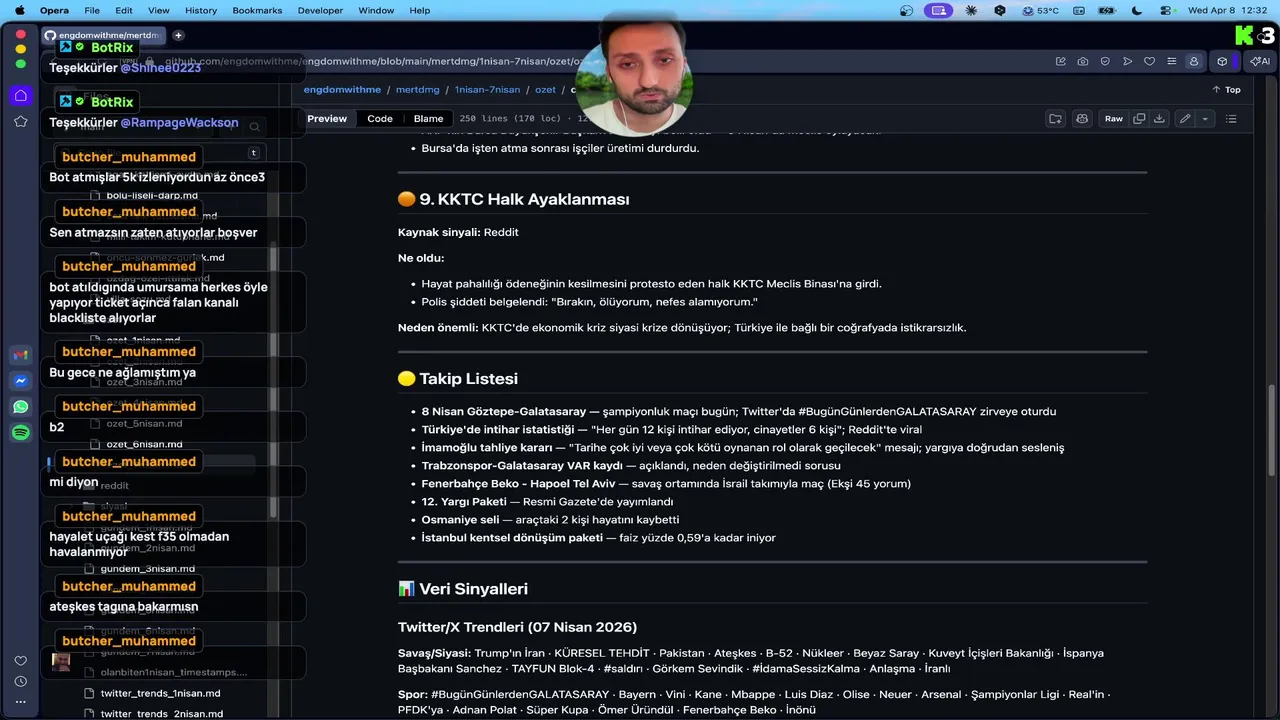Open Messenger in the Opera sidebar
This screenshot has width=1280, height=720.
pyautogui.click(x=21, y=381)
